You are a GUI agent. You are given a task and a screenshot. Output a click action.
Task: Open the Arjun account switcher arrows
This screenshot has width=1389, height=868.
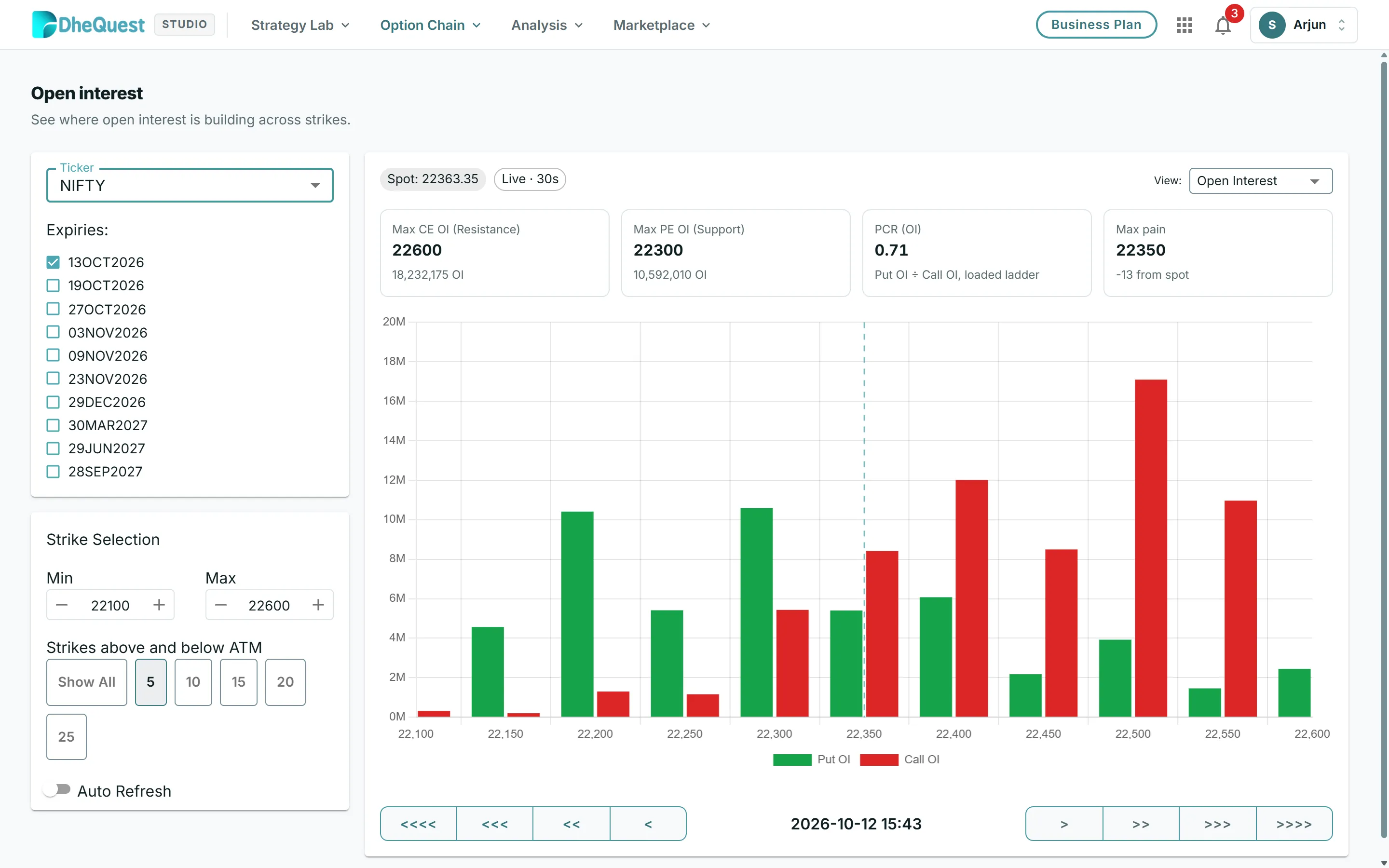point(1341,25)
